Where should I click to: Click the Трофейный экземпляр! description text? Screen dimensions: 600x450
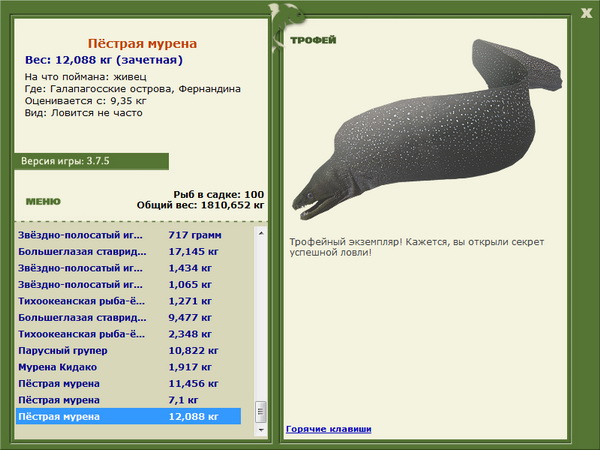(x=417, y=247)
